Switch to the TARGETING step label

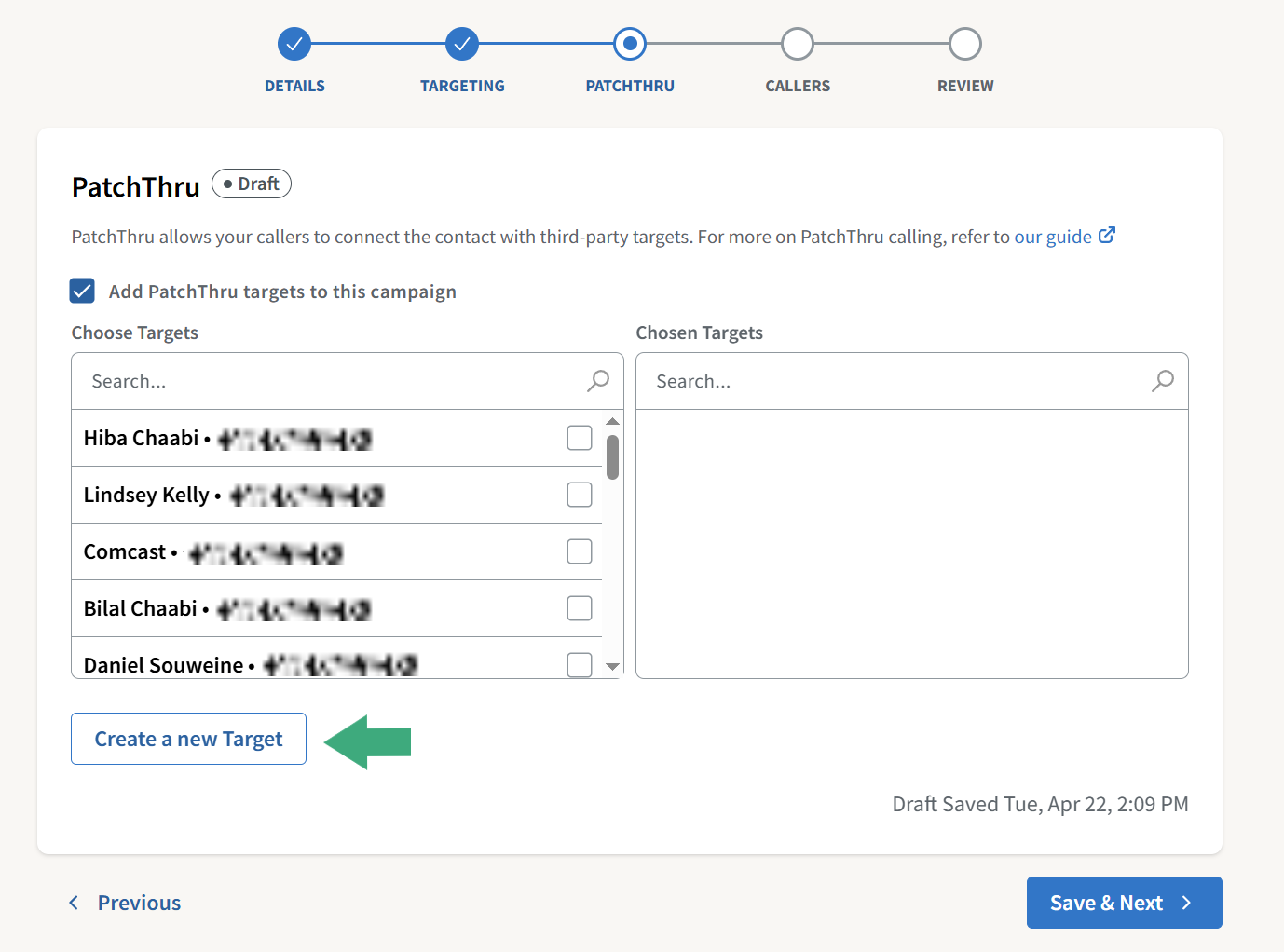click(462, 86)
